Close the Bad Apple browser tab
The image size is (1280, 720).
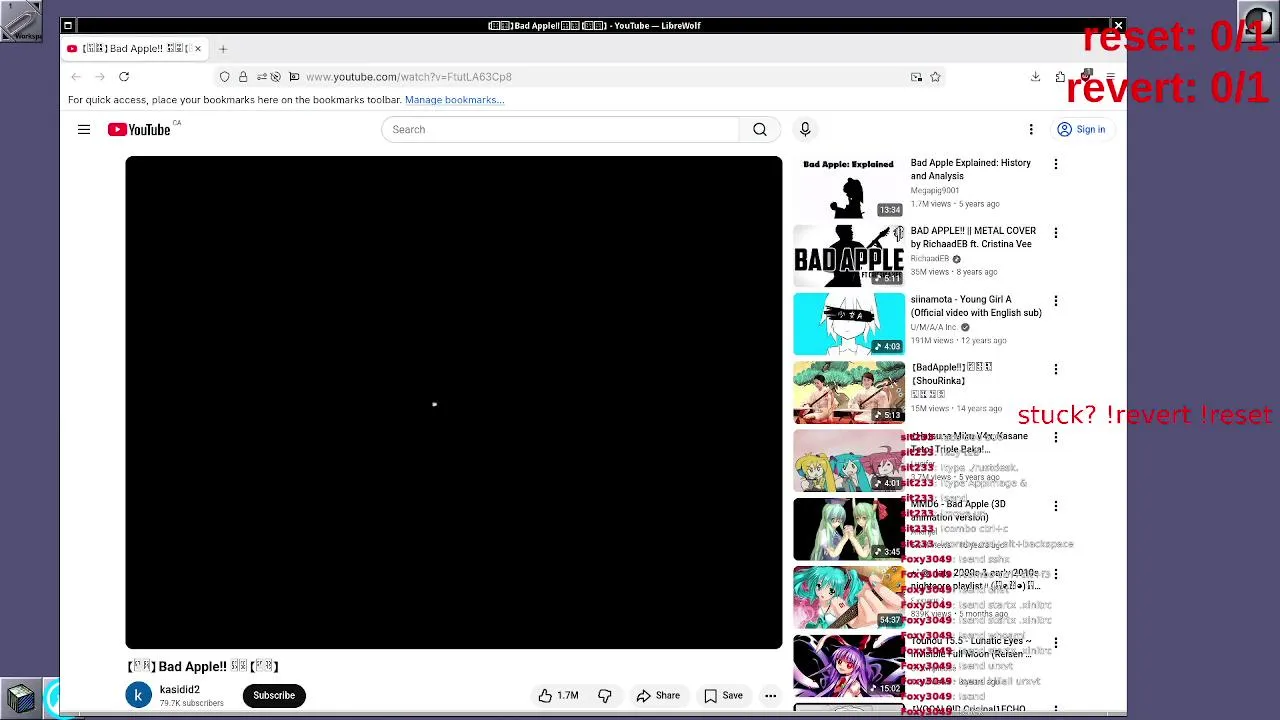[198, 48]
